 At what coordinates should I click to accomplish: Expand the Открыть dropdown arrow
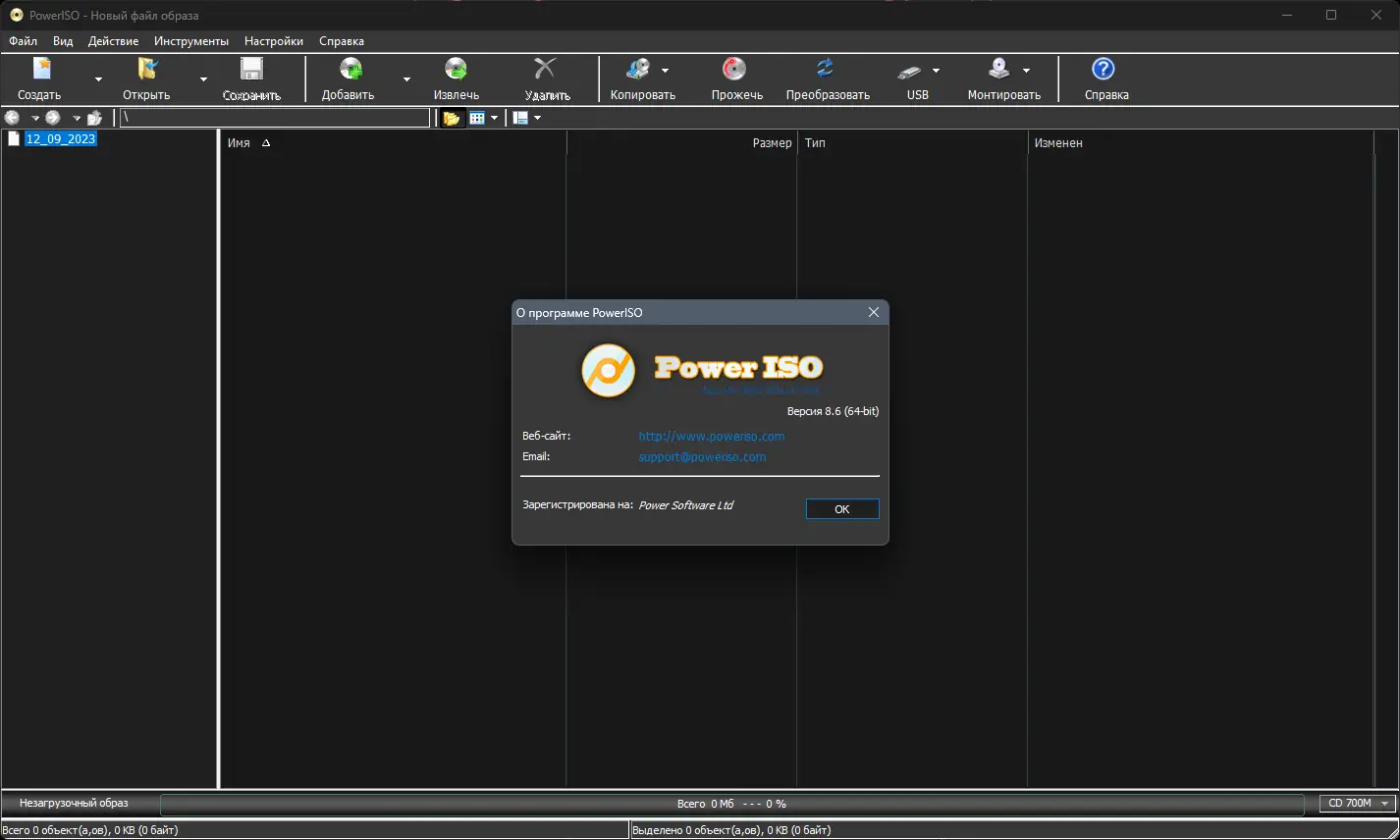click(202, 78)
